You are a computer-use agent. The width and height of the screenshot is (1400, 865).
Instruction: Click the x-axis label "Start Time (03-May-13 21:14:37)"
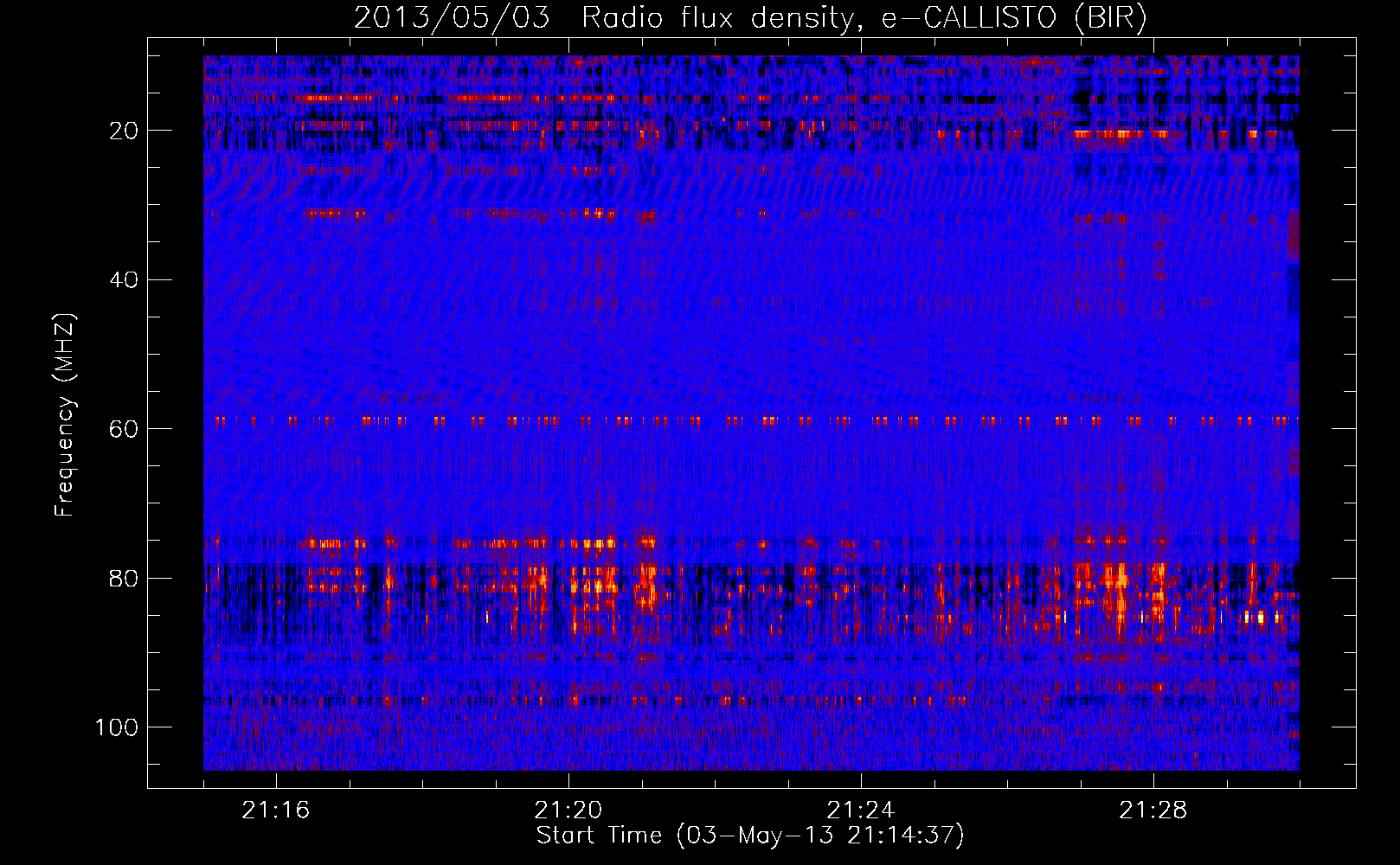click(x=750, y=836)
